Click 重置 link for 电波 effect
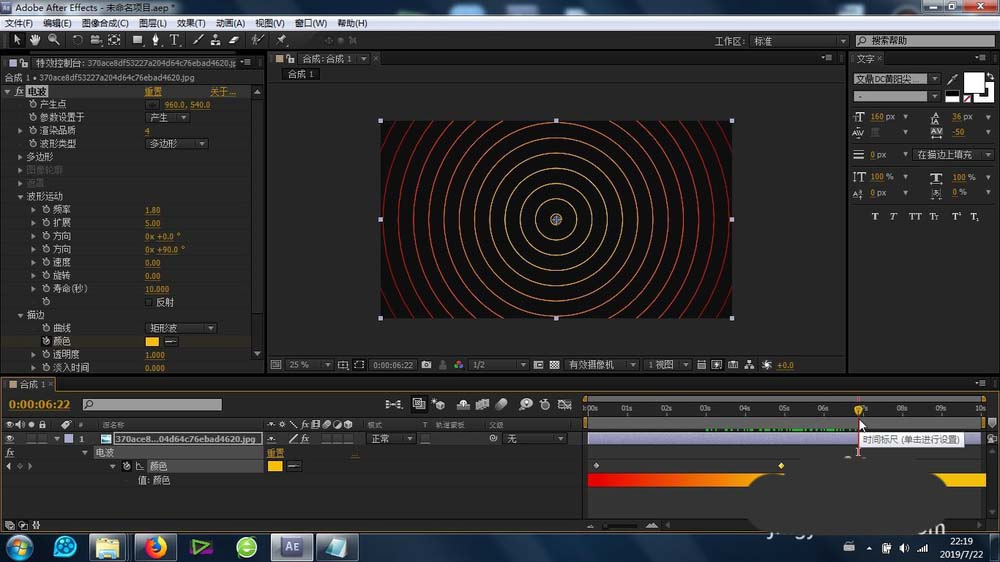 pyautogui.click(x=153, y=92)
